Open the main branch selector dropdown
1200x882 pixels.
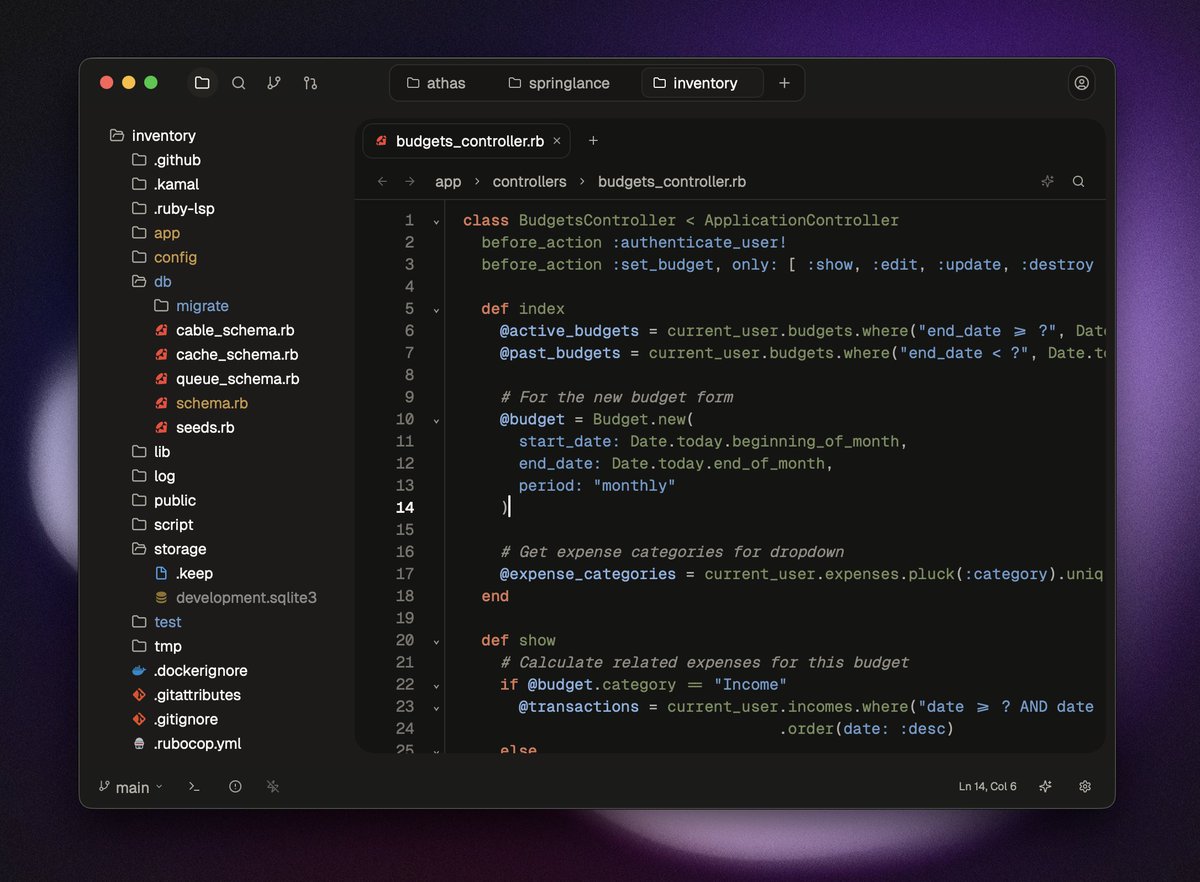click(x=131, y=787)
